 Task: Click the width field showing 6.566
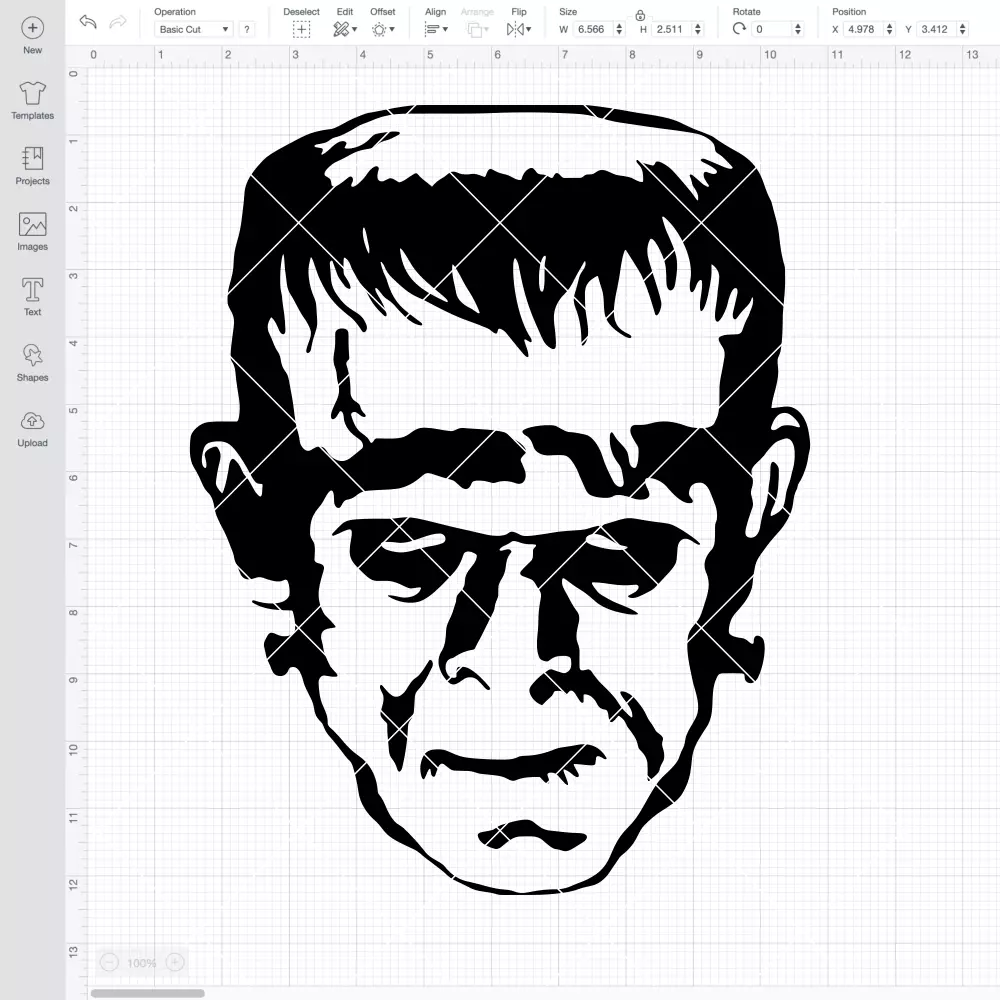click(x=592, y=29)
